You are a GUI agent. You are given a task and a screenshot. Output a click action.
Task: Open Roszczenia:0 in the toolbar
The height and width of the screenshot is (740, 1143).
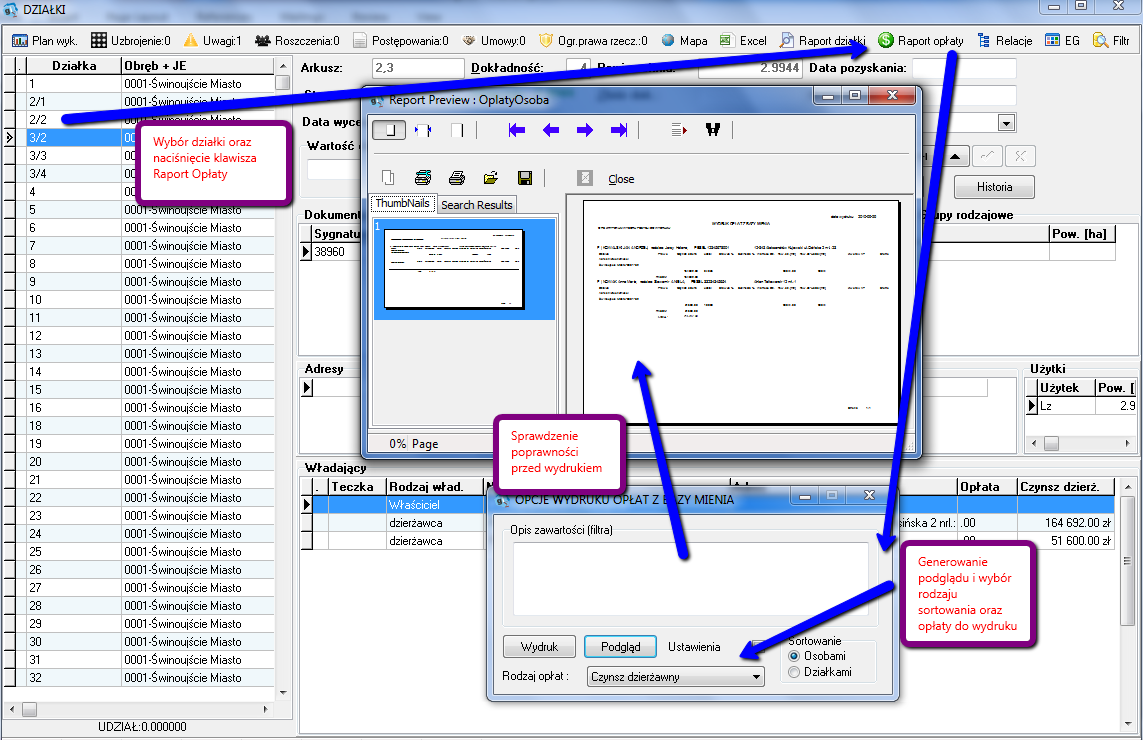point(297,41)
